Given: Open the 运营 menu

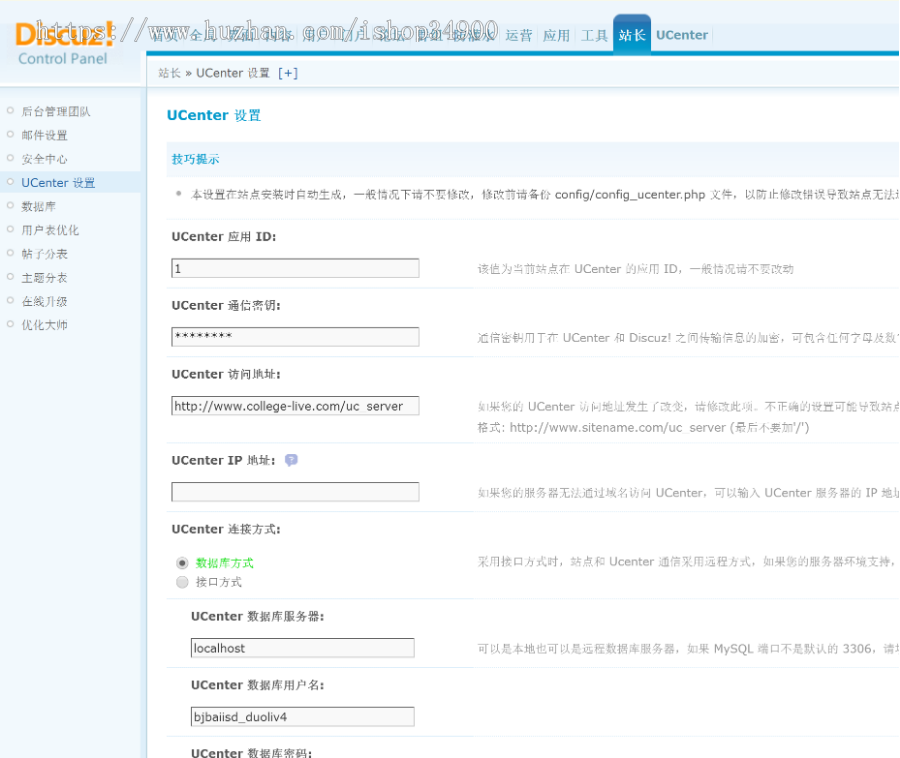Looking at the screenshot, I should 520,33.
